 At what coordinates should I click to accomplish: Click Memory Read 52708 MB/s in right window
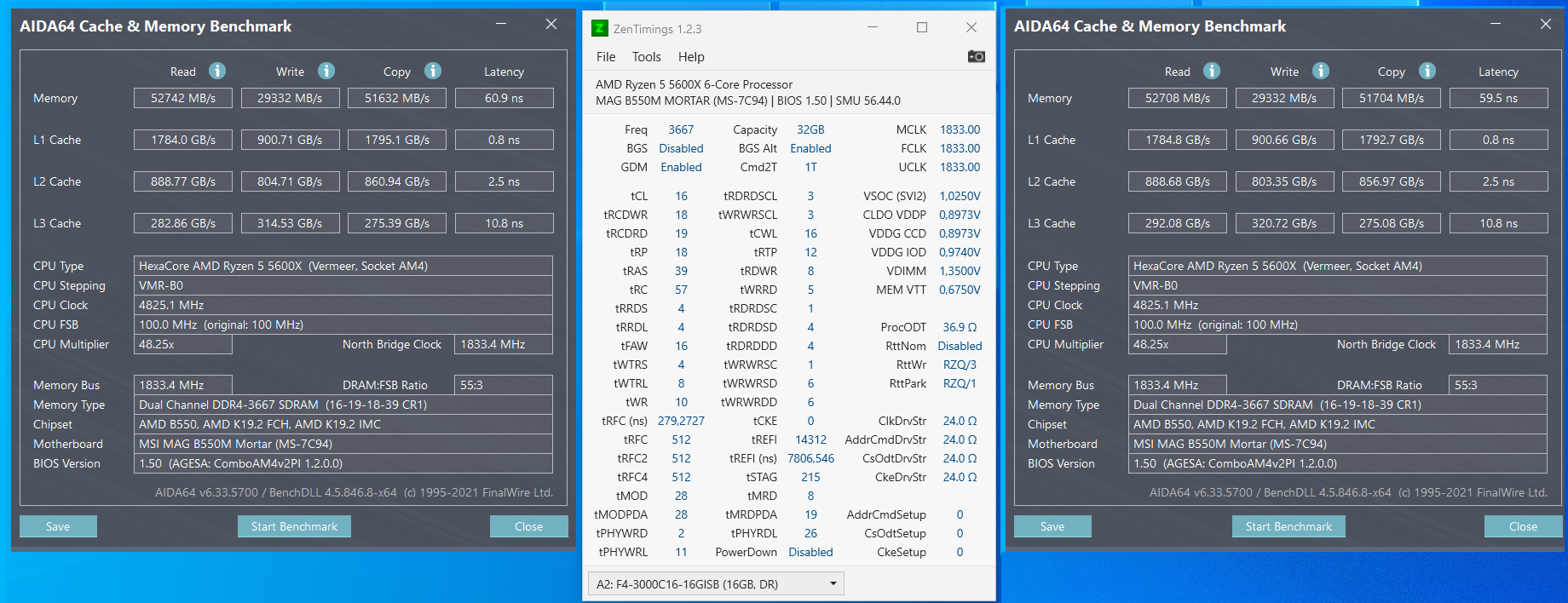pyautogui.click(x=1178, y=98)
